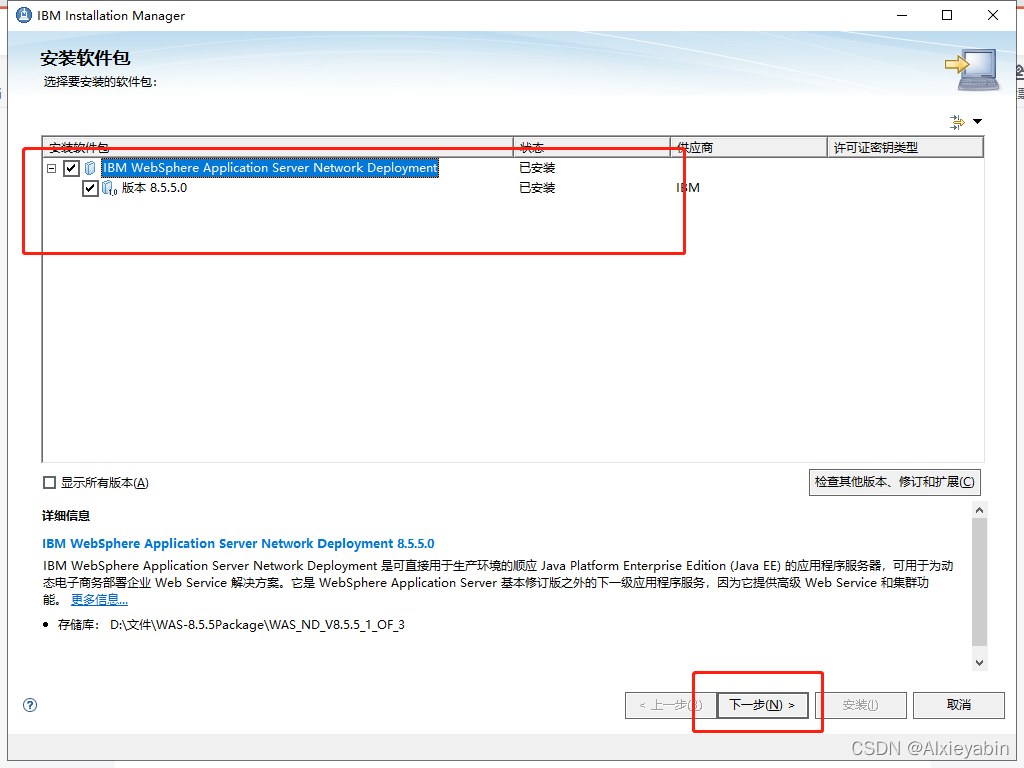Click the version 8.5.5.0 package icon
1024x768 pixels.
[x=104, y=188]
